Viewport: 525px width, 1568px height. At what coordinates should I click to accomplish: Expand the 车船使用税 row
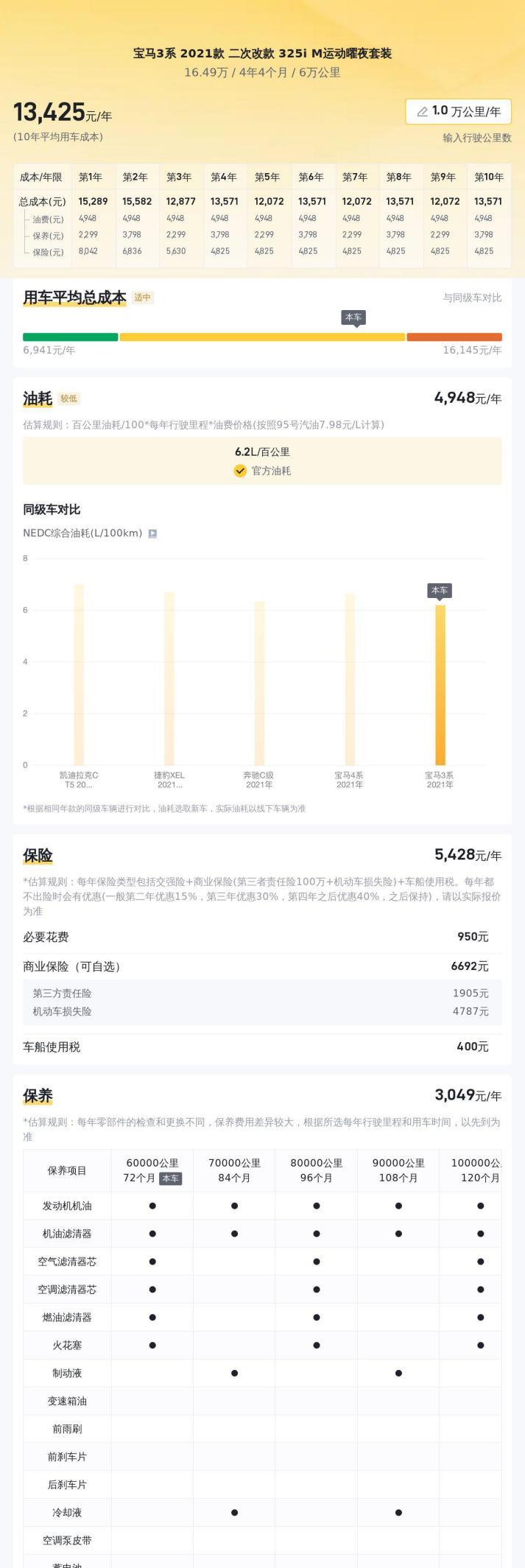(x=262, y=1047)
